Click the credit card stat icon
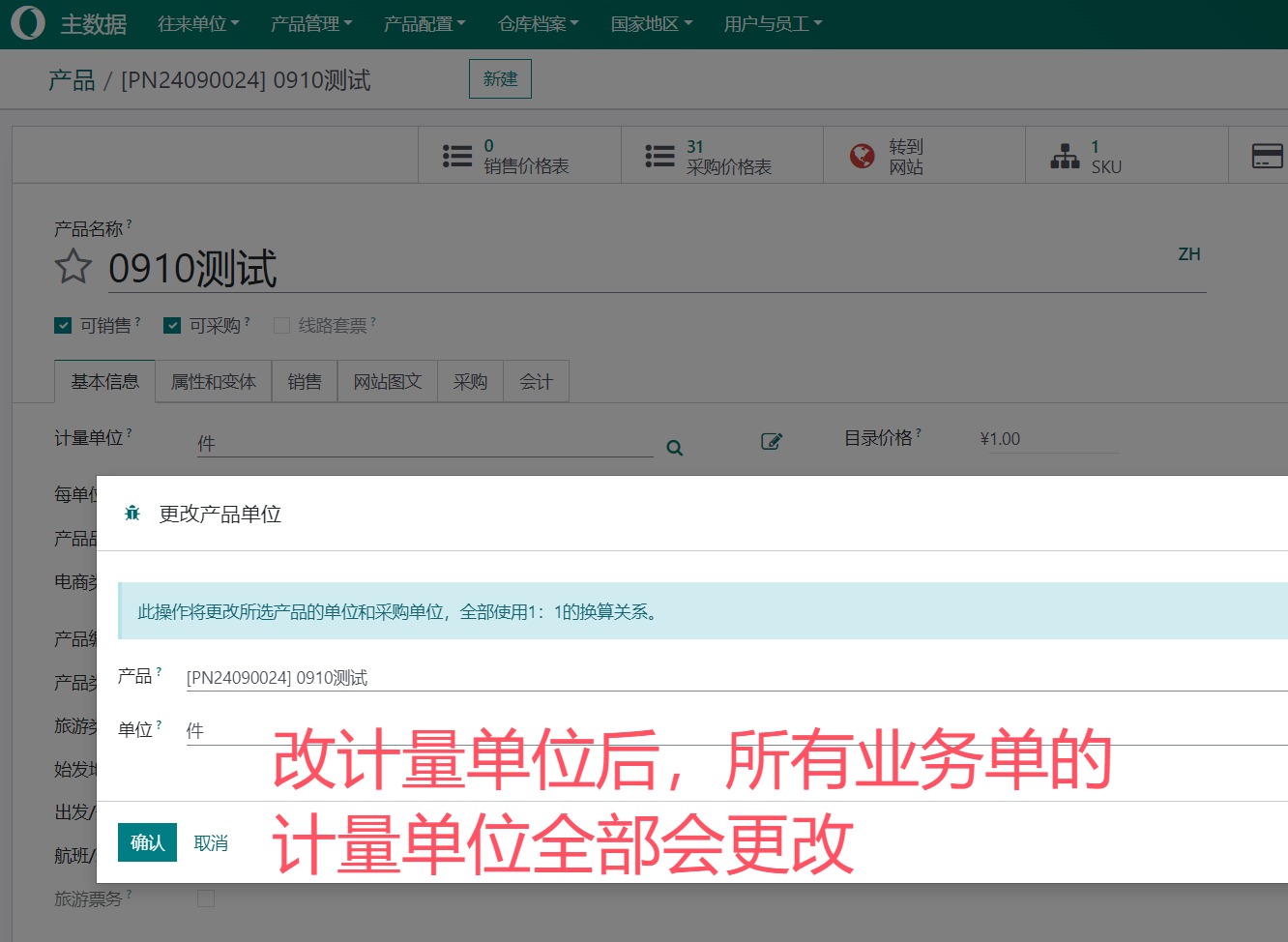1288x942 pixels. 1267,156
